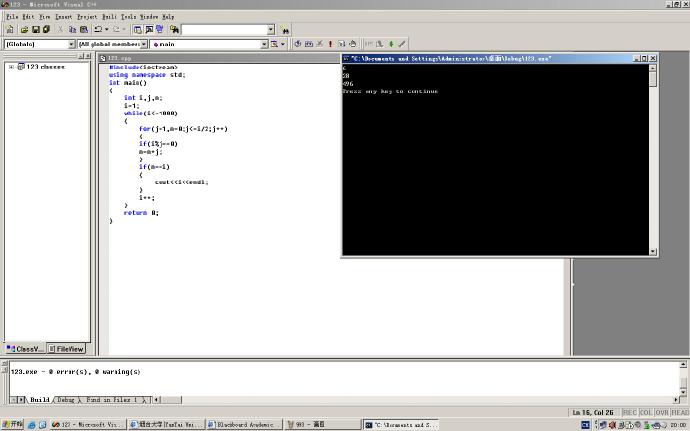This screenshot has width=690, height=431.
Task: Switch to Blackboard Academic taskbar button
Action: pyautogui.click(x=244, y=425)
